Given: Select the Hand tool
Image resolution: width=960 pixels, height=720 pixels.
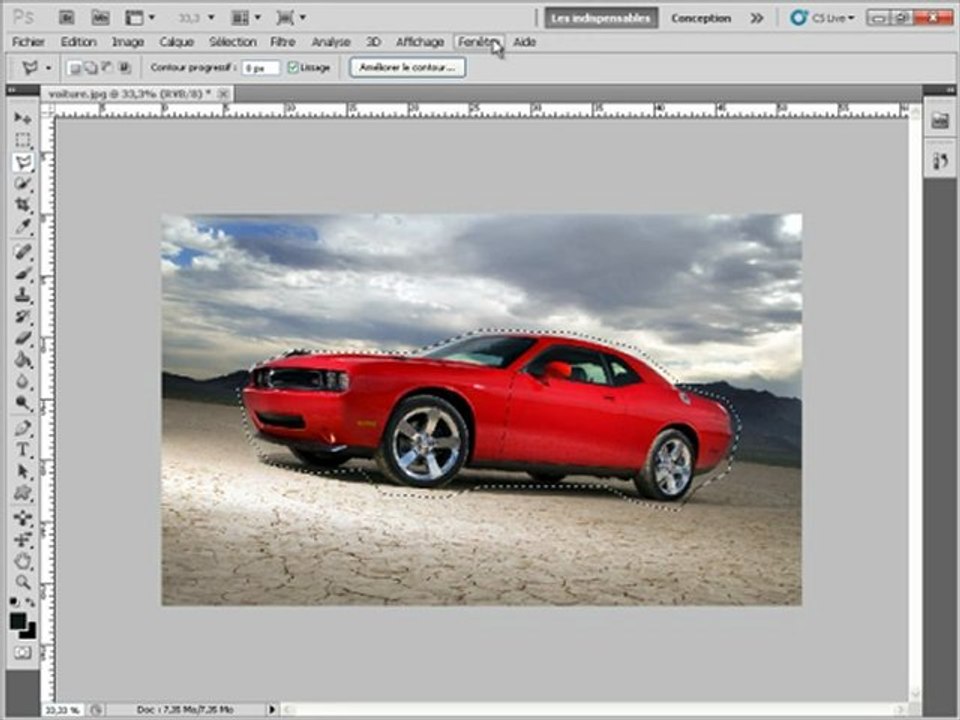Looking at the screenshot, I should click(x=22, y=560).
